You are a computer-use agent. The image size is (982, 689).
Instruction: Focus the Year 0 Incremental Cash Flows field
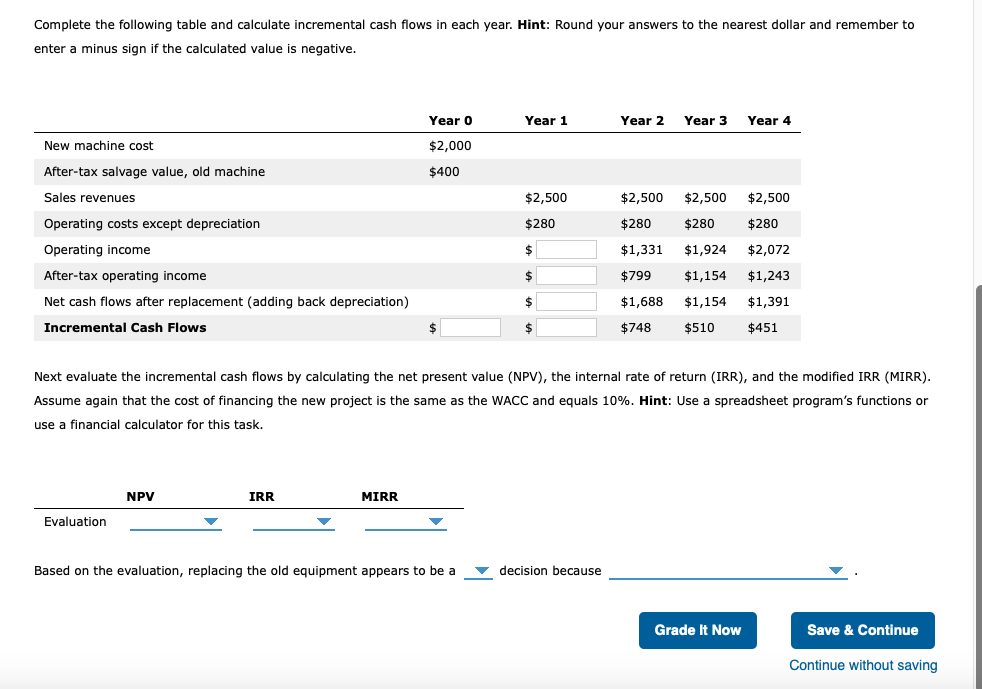point(470,328)
